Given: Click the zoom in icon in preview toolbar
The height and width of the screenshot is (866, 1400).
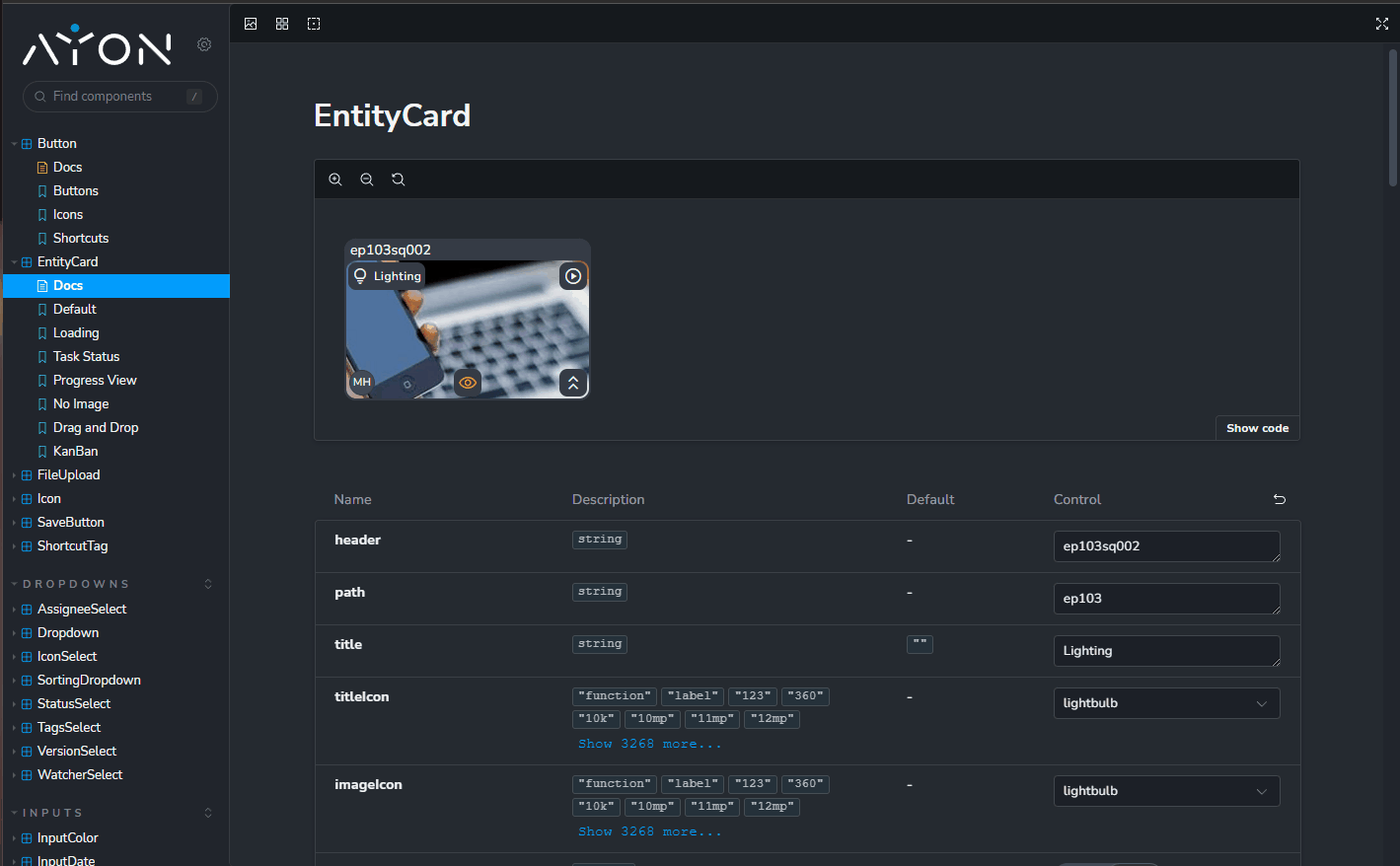Looking at the screenshot, I should pos(335,180).
